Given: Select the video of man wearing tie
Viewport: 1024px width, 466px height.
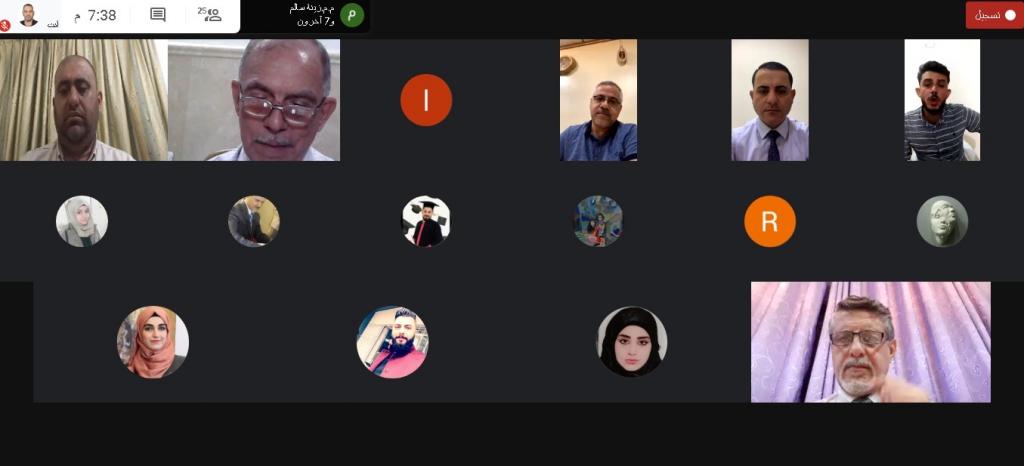Looking at the screenshot, I should pos(770,100).
